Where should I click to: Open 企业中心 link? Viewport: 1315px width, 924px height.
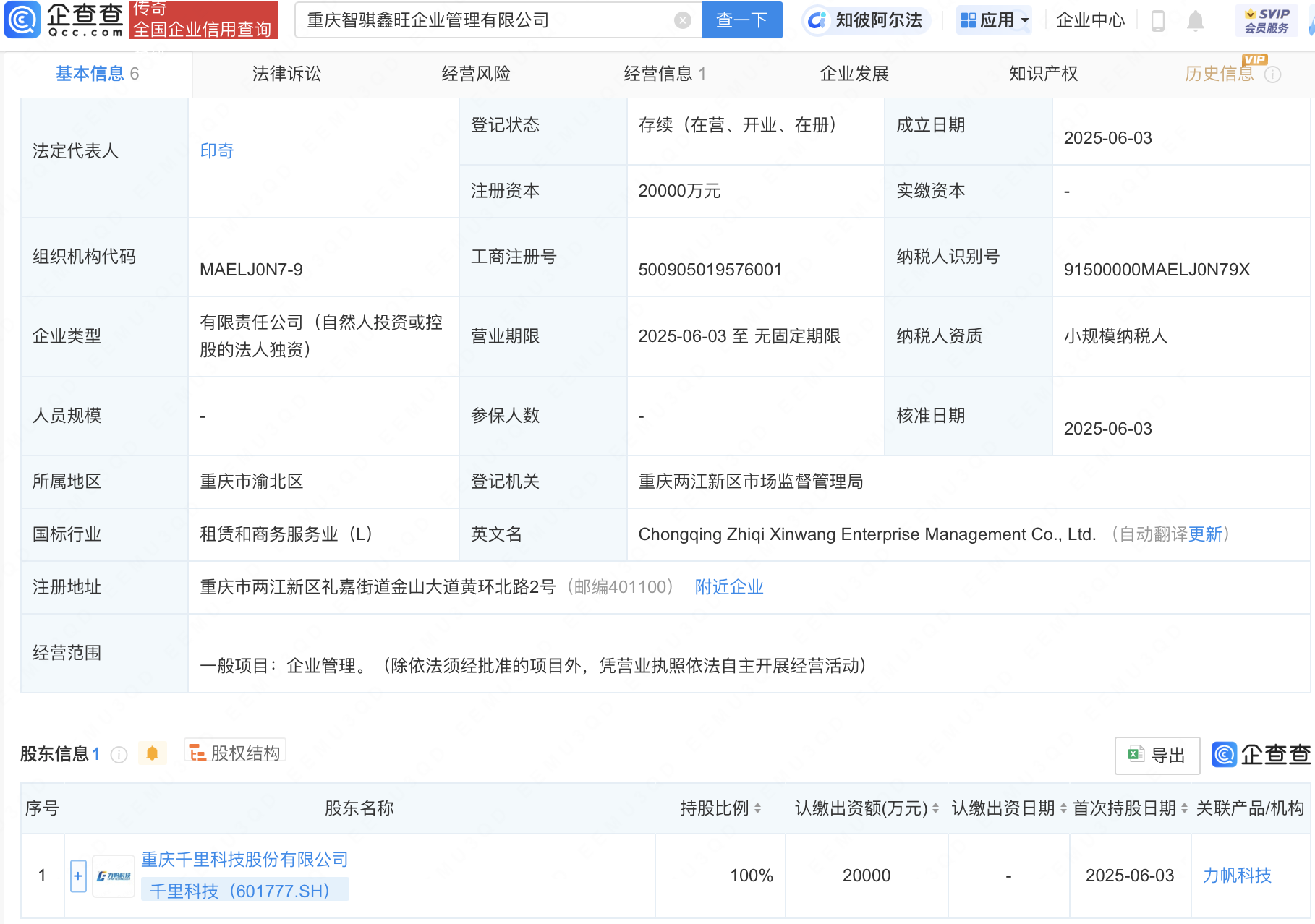[1090, 20]
